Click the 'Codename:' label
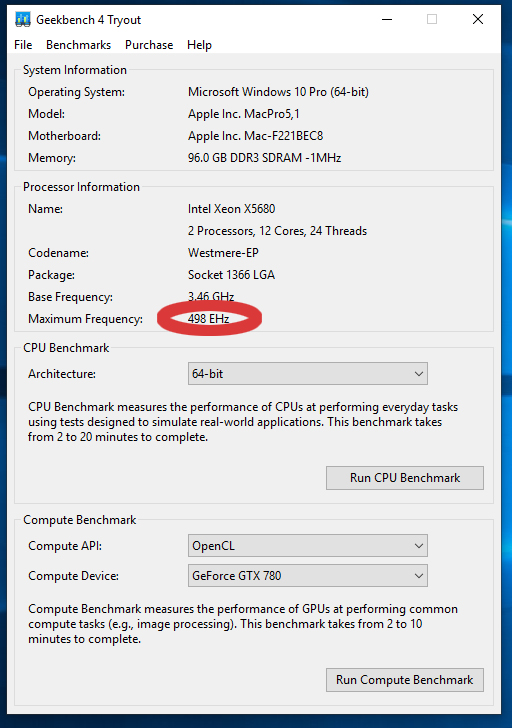Screen dimensions: 512x728 [x=58, y=253]
